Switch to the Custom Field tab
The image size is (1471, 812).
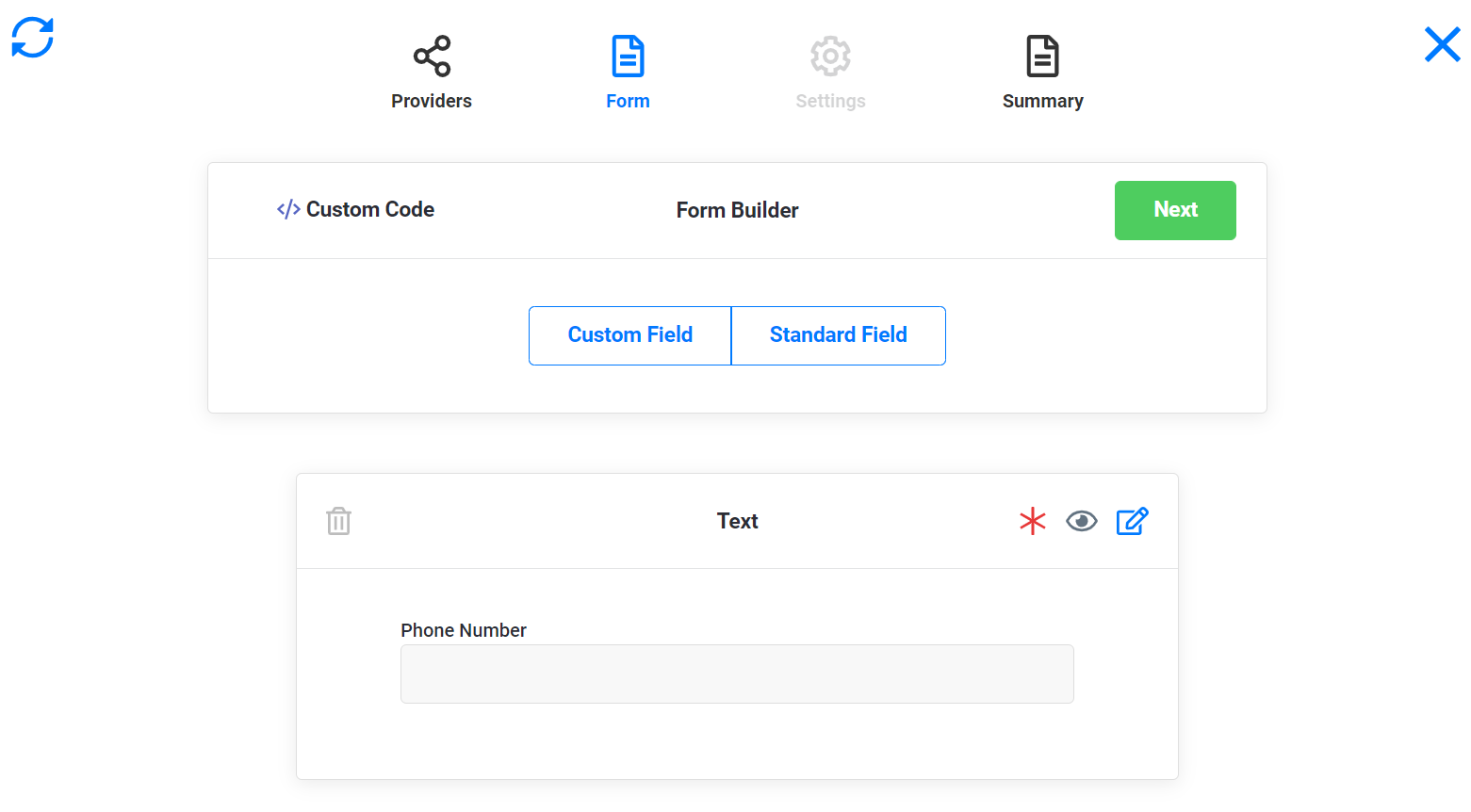pos(629,335)
